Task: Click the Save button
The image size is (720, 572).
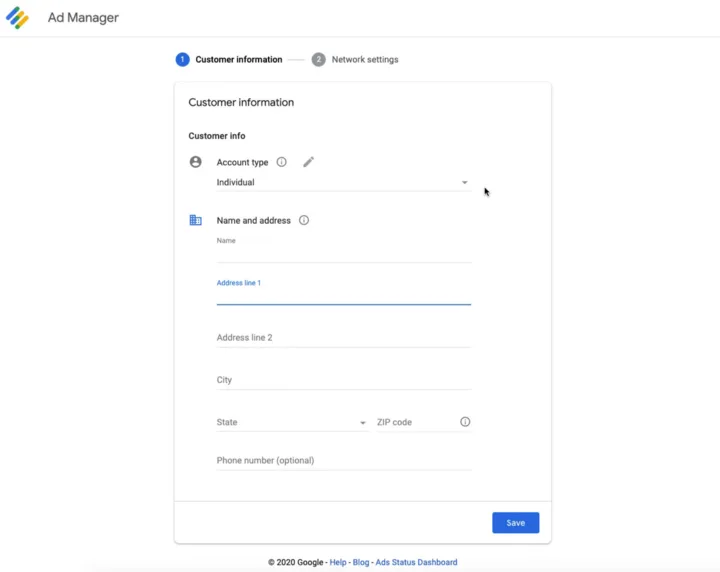Action: pos(516,523)
